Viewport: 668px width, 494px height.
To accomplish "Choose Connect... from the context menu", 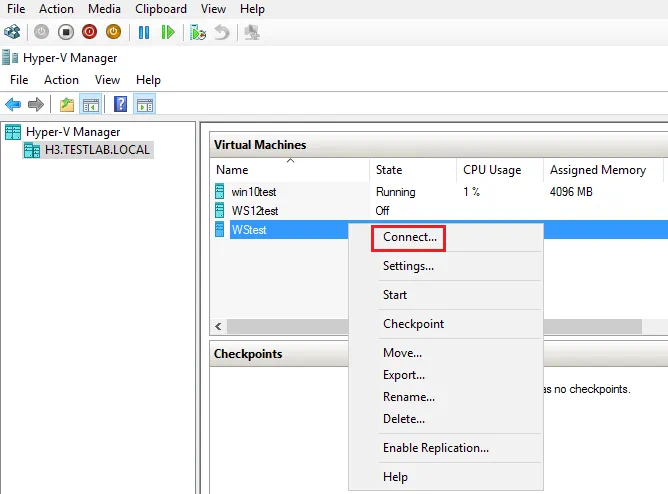I will [x=409, y=238].
